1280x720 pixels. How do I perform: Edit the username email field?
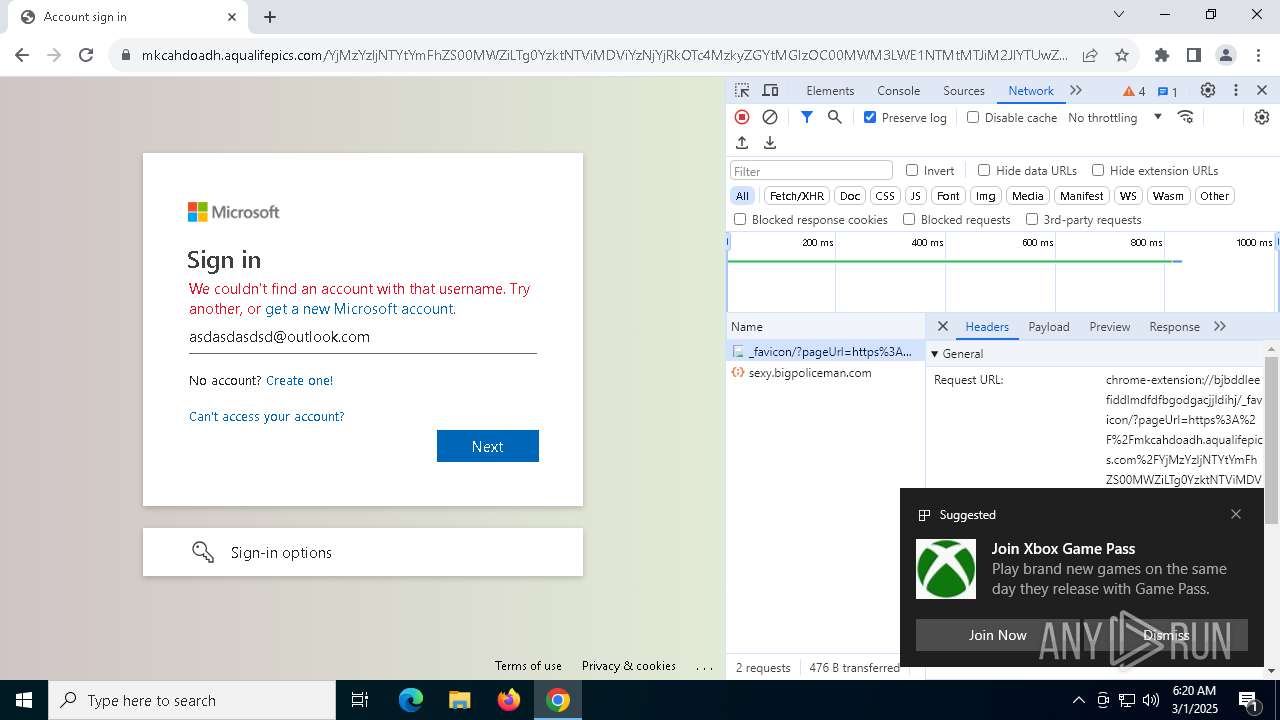(363, 337)
